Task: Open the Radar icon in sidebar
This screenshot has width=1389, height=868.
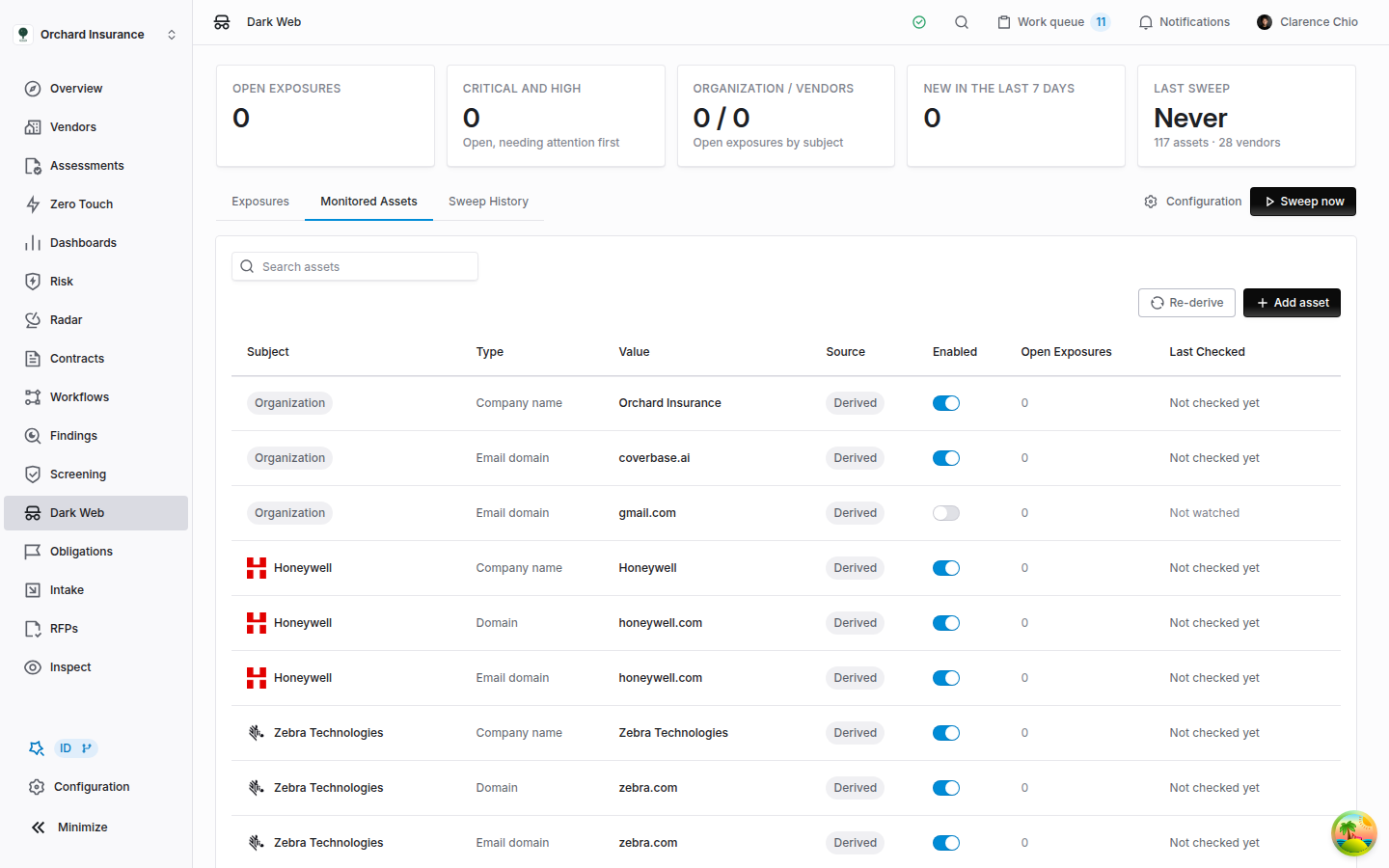Action: coord(33,320)
